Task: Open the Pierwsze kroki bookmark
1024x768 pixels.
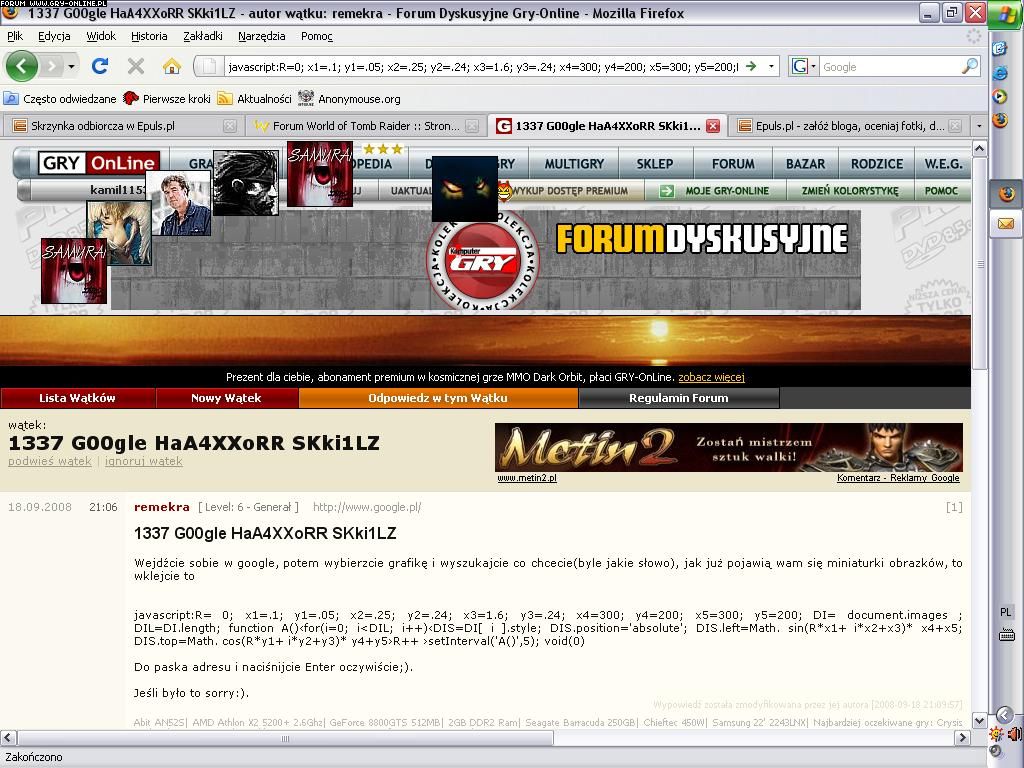Action: click(167, 99)
